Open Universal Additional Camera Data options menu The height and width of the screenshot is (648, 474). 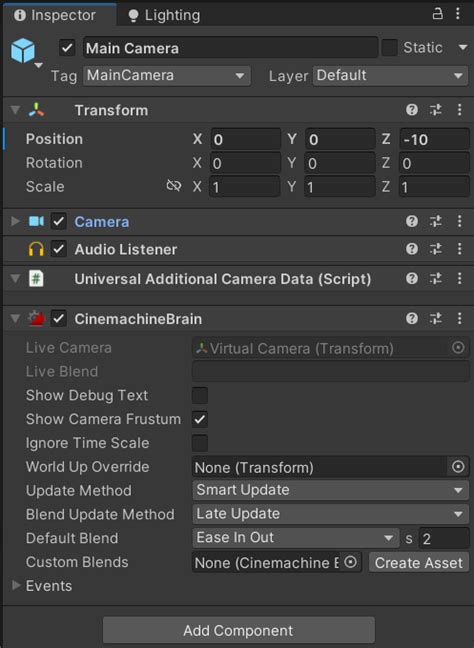(460, 279)
